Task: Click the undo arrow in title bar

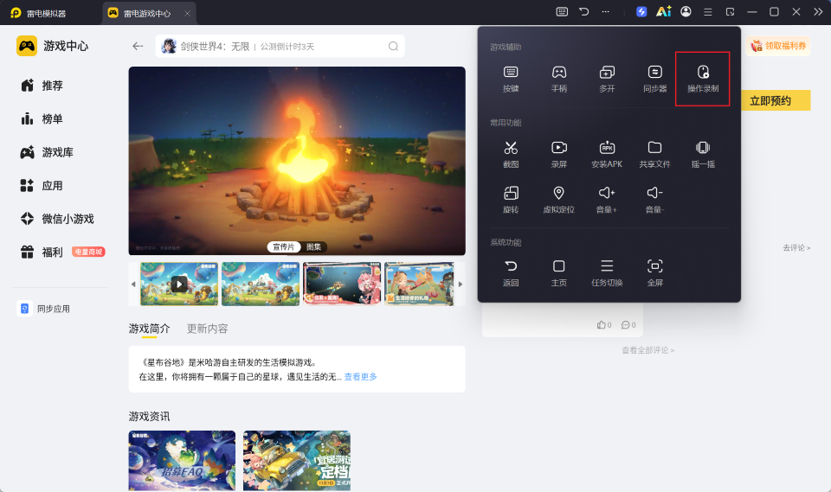Action: [x=584, y=12]
